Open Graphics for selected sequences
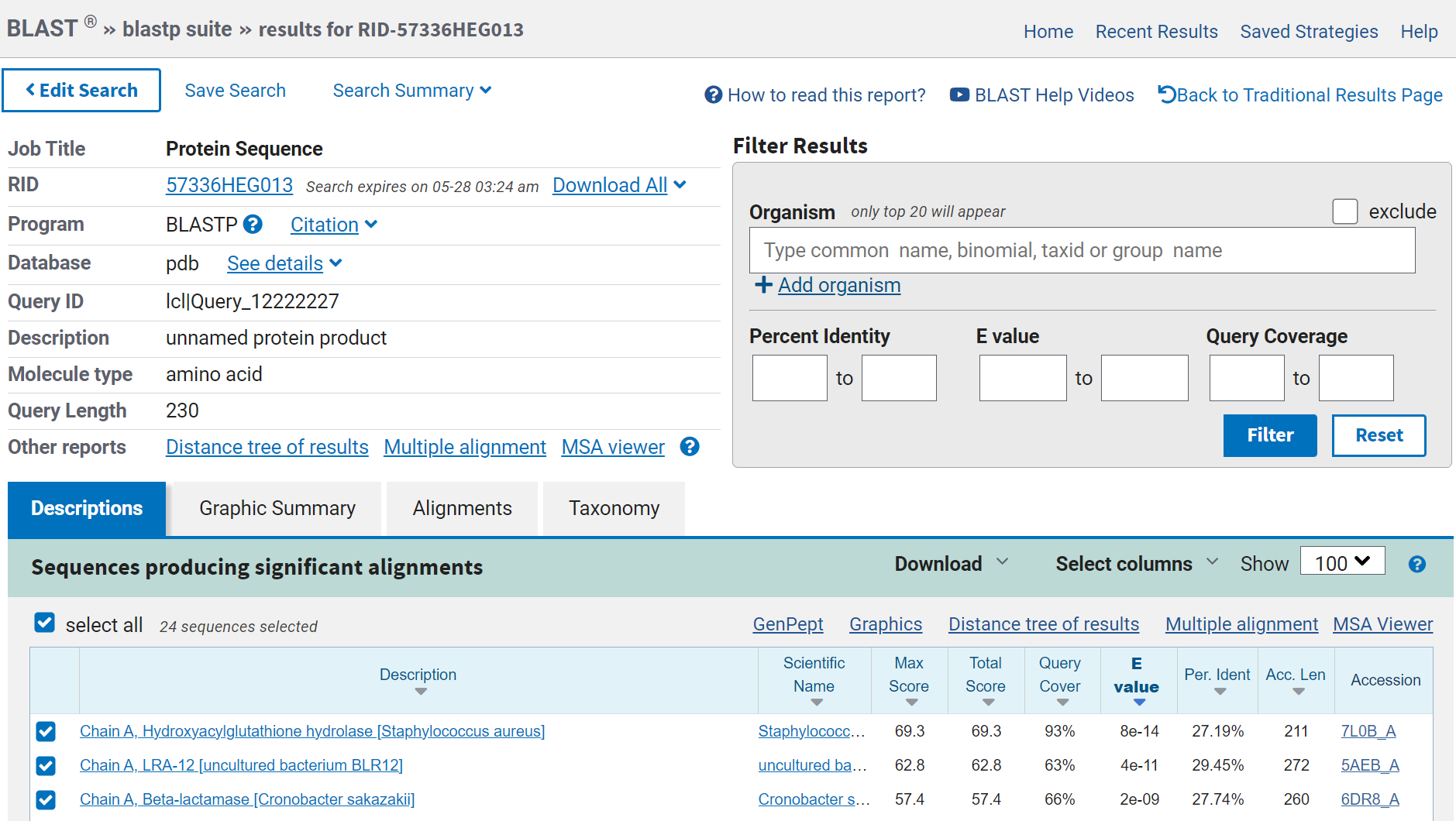The width and height of the screenshot is (1456, 821). 886,624
